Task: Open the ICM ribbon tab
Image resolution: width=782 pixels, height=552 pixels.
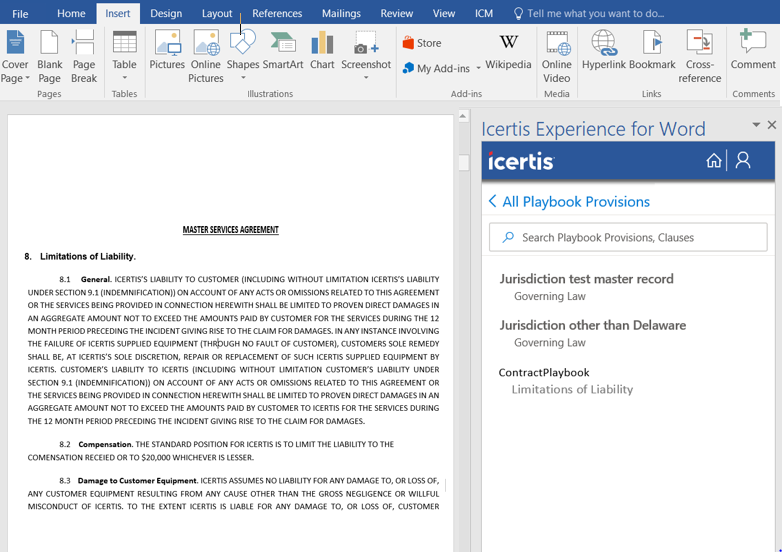Action: click(x=484, y=13)
